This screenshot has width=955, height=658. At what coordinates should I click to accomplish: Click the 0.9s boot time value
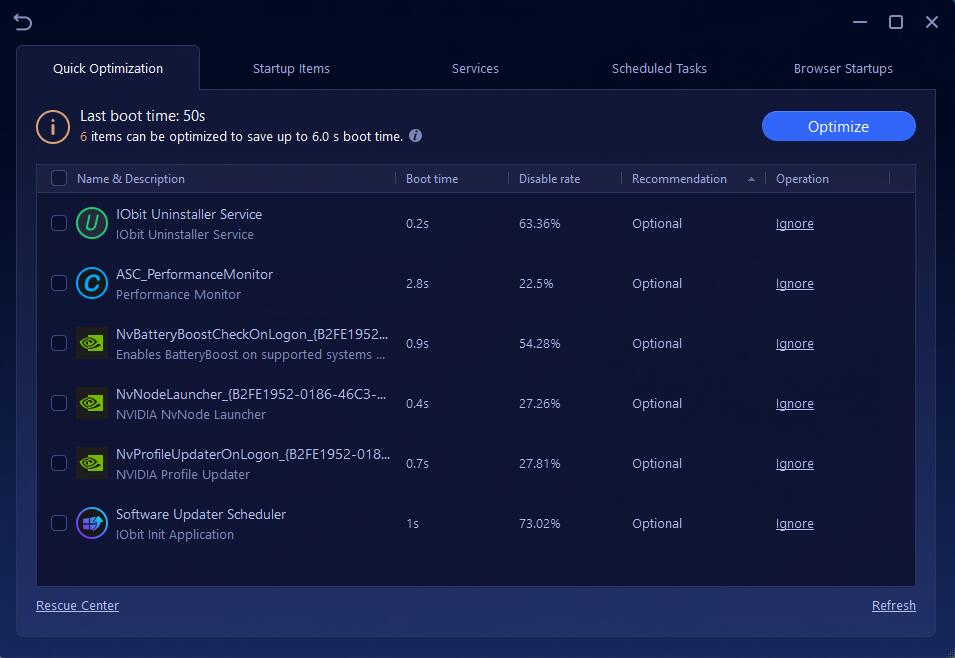click(x=417, y=344)
